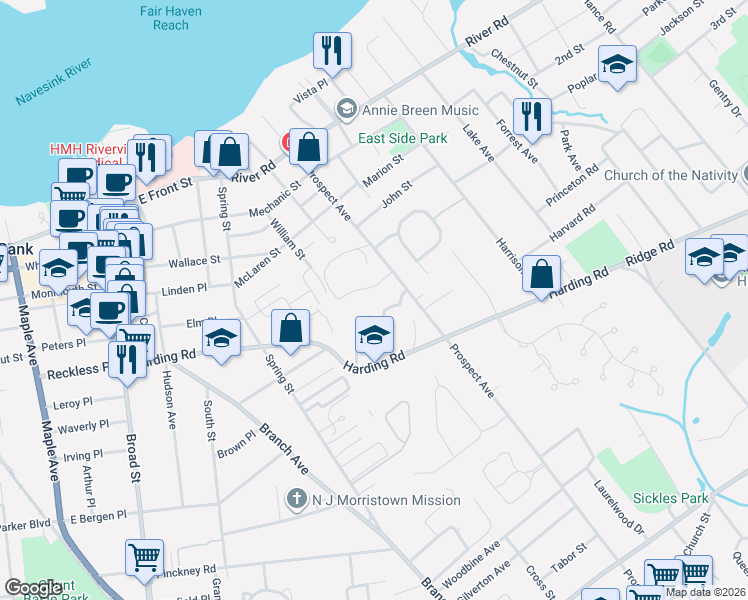This screenshot has height=600, width=748.
Task: Select the Linden Pl street label
Action: 184,290
